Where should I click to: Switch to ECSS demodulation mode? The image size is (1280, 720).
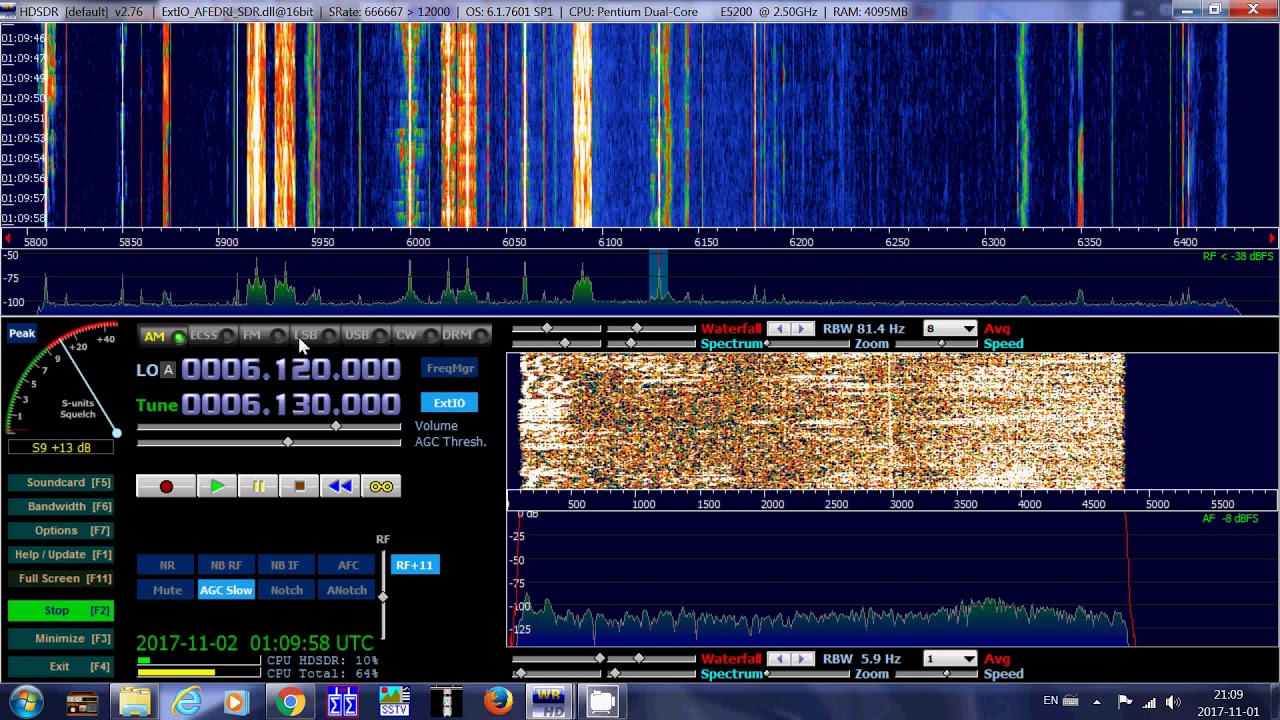[x=212, y=336]
